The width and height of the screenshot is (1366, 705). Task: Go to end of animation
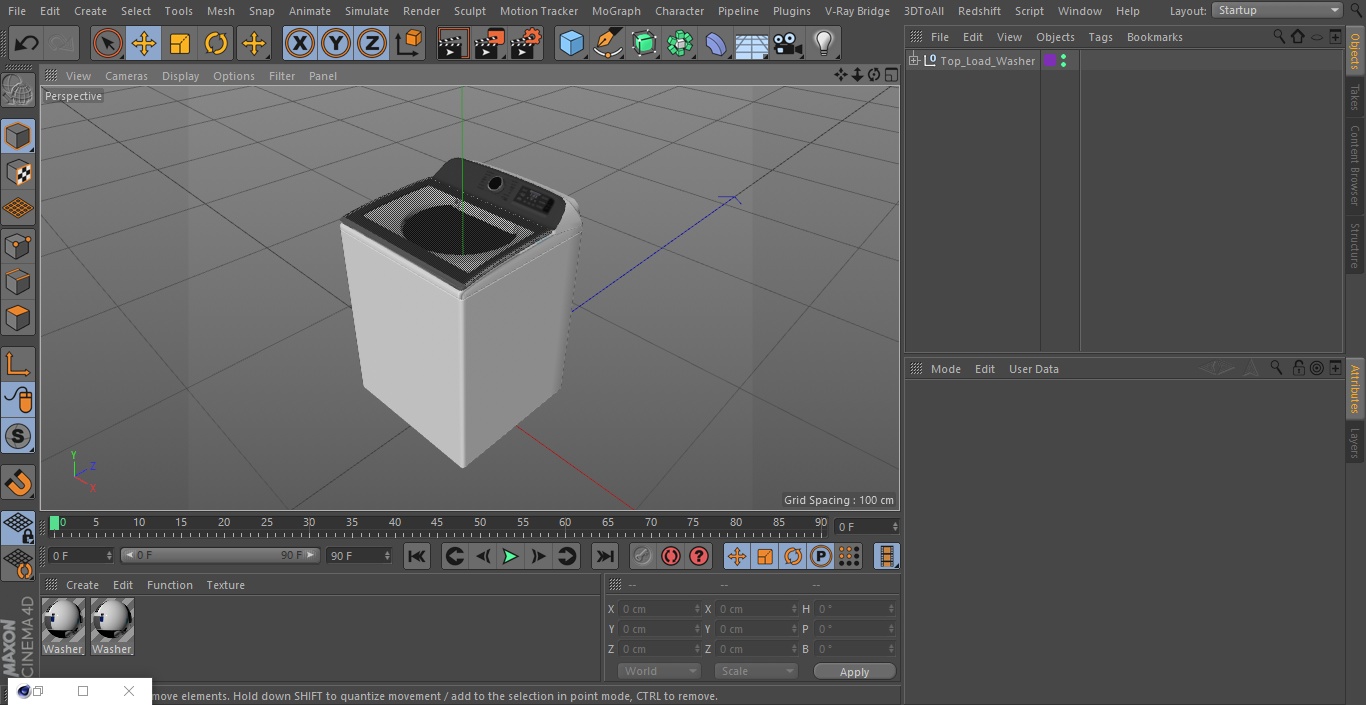coord(605,556)
